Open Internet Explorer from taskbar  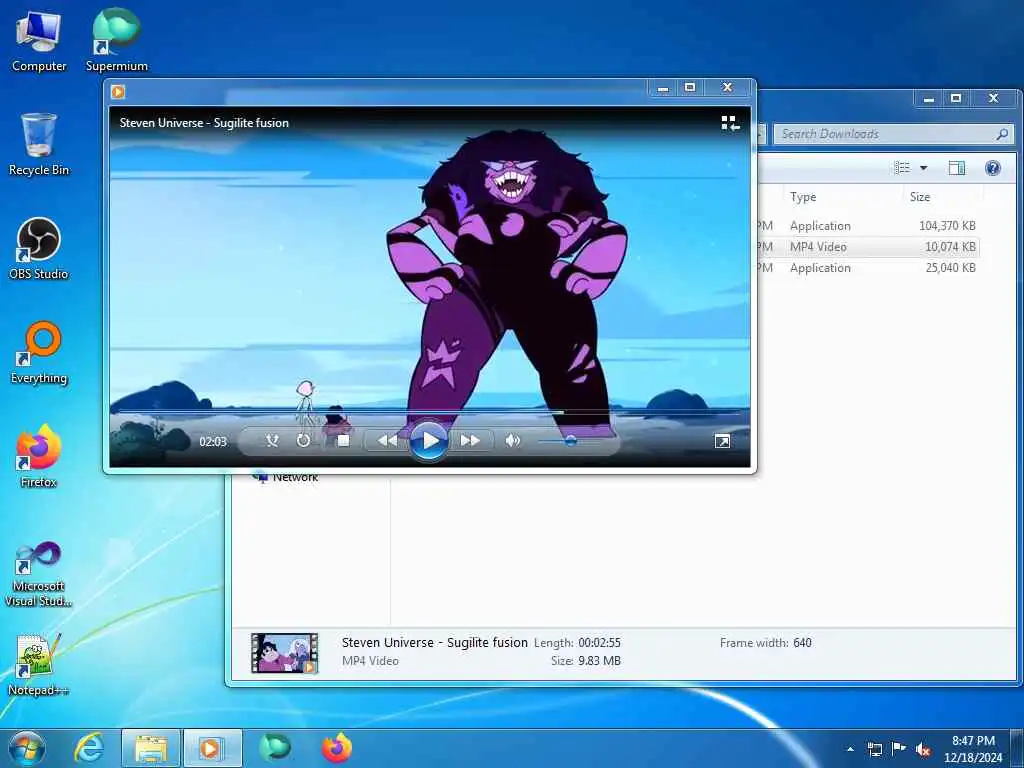(89, 748)
